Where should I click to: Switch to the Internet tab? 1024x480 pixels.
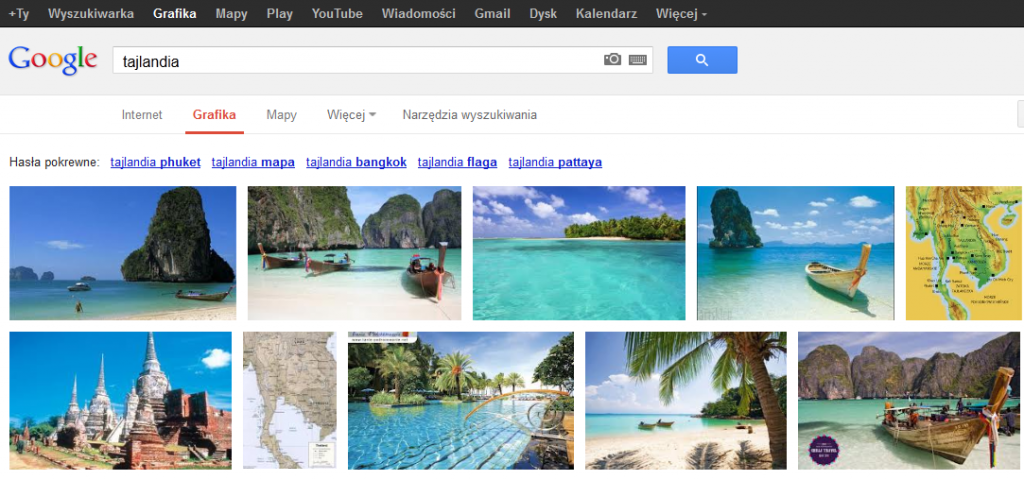[142, 115]
